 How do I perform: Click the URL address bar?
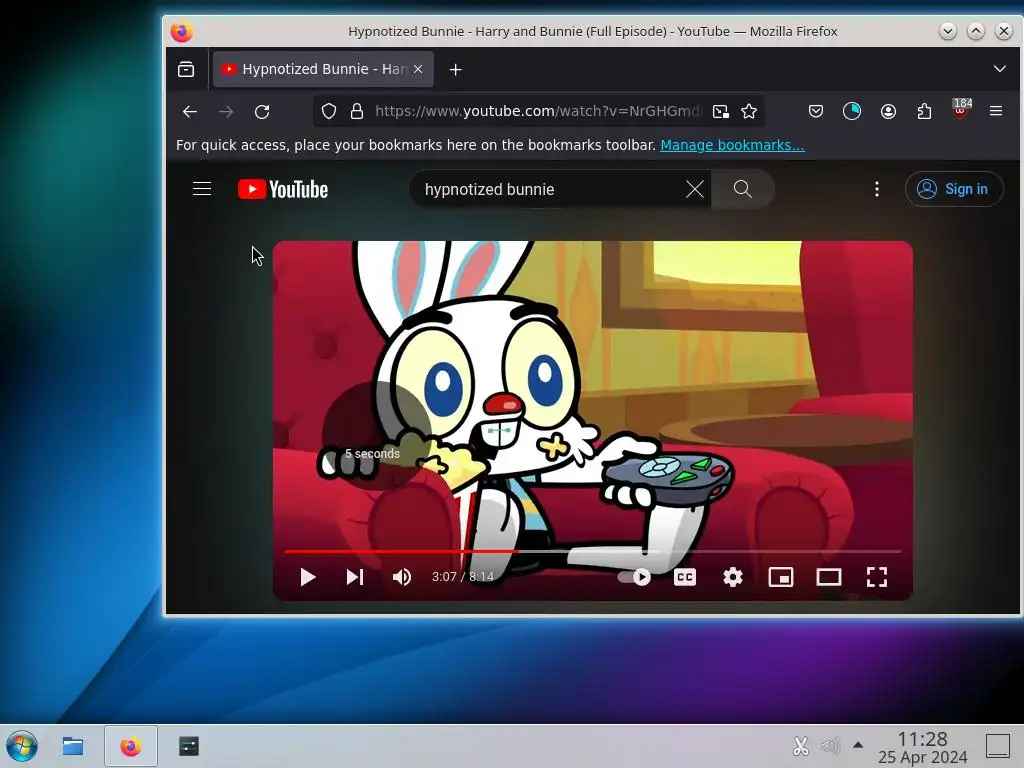tap(538, 112)
